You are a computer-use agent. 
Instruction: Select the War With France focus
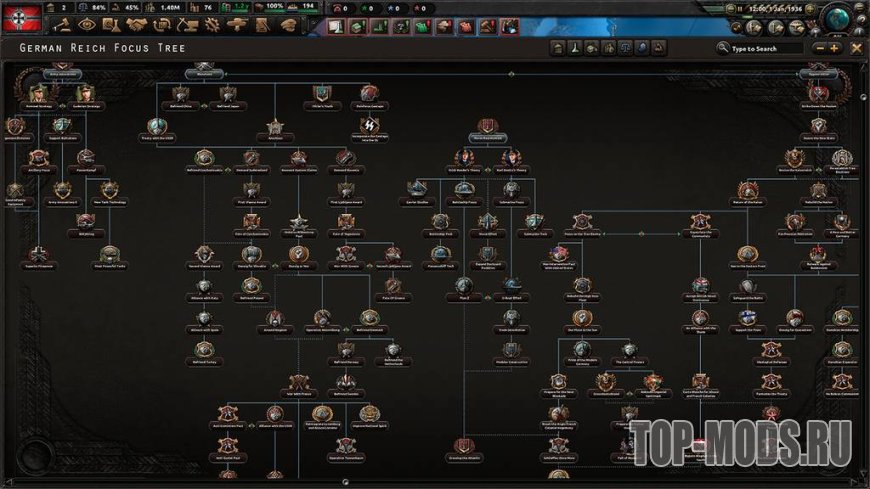coord(301,384)
